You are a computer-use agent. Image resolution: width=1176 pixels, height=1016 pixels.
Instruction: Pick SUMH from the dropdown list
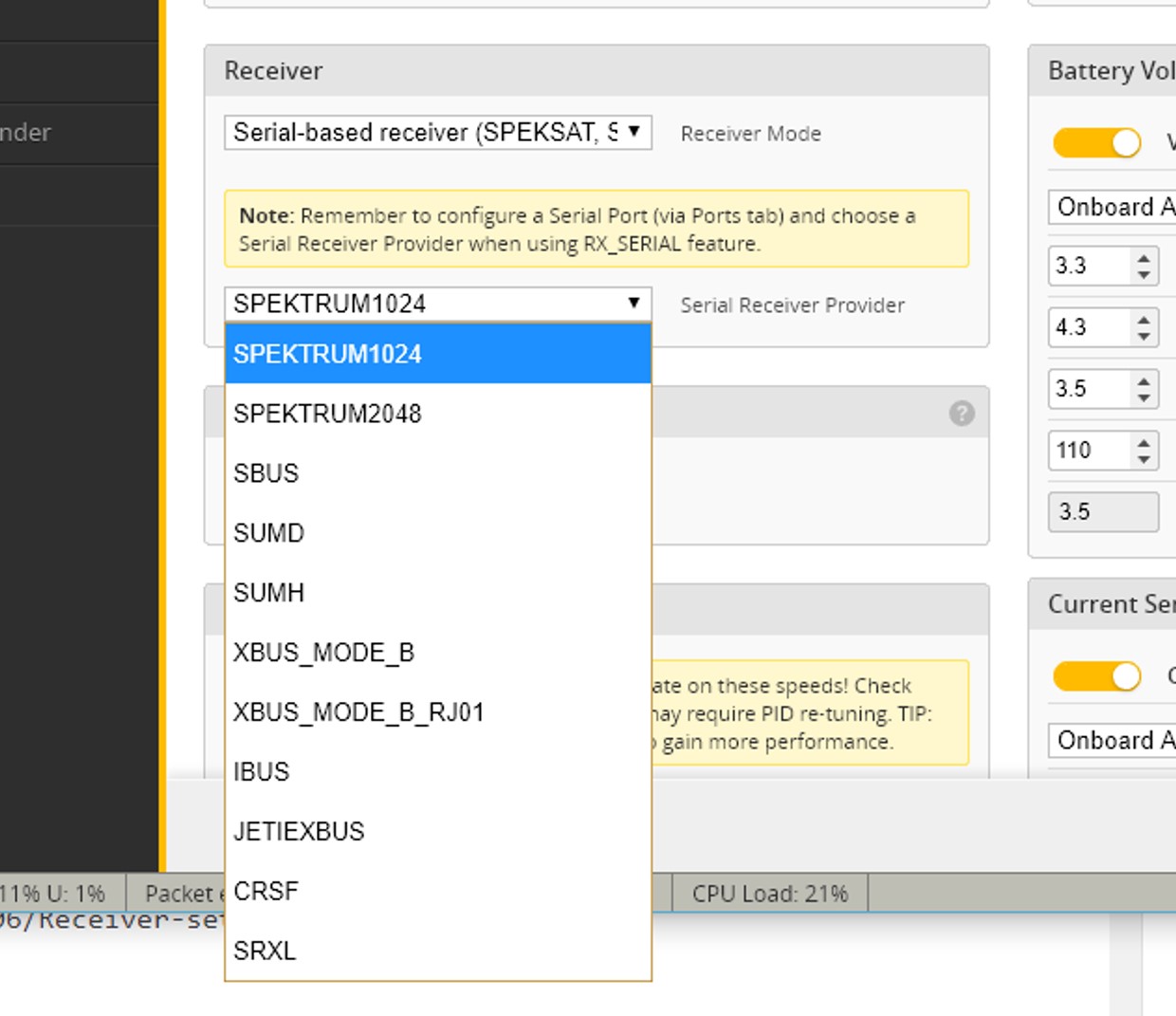[x=437, y=593]
